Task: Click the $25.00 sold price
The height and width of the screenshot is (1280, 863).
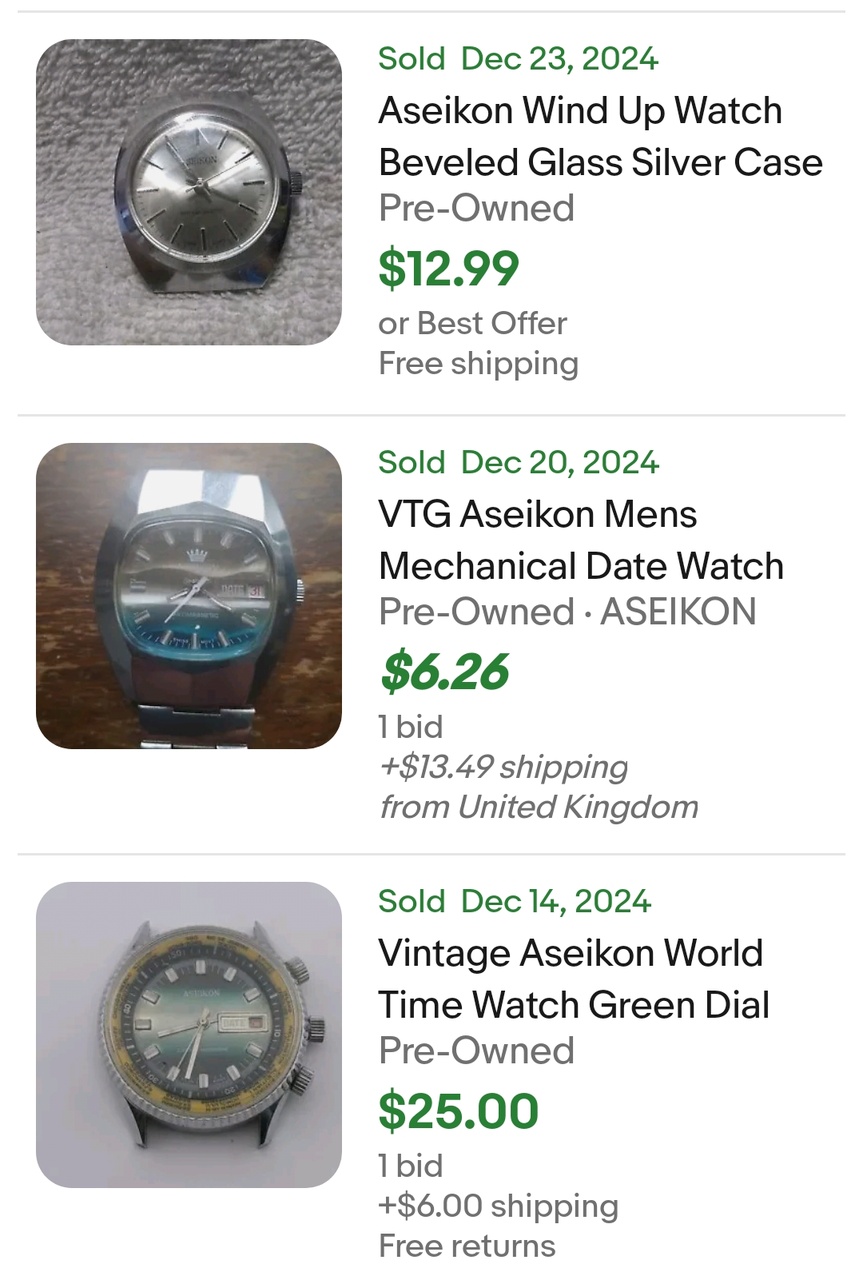Action: coord(458,1111)
